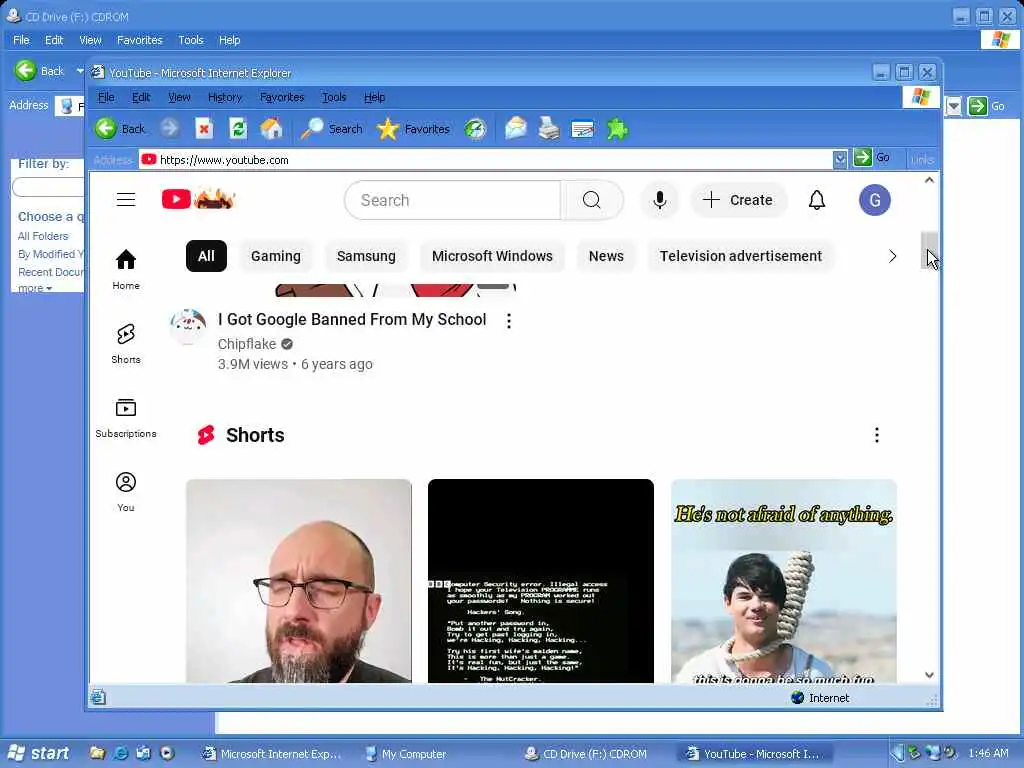Click the Stop icon in IE toolbar
1024x768 pixels.
tap(204, 129)
